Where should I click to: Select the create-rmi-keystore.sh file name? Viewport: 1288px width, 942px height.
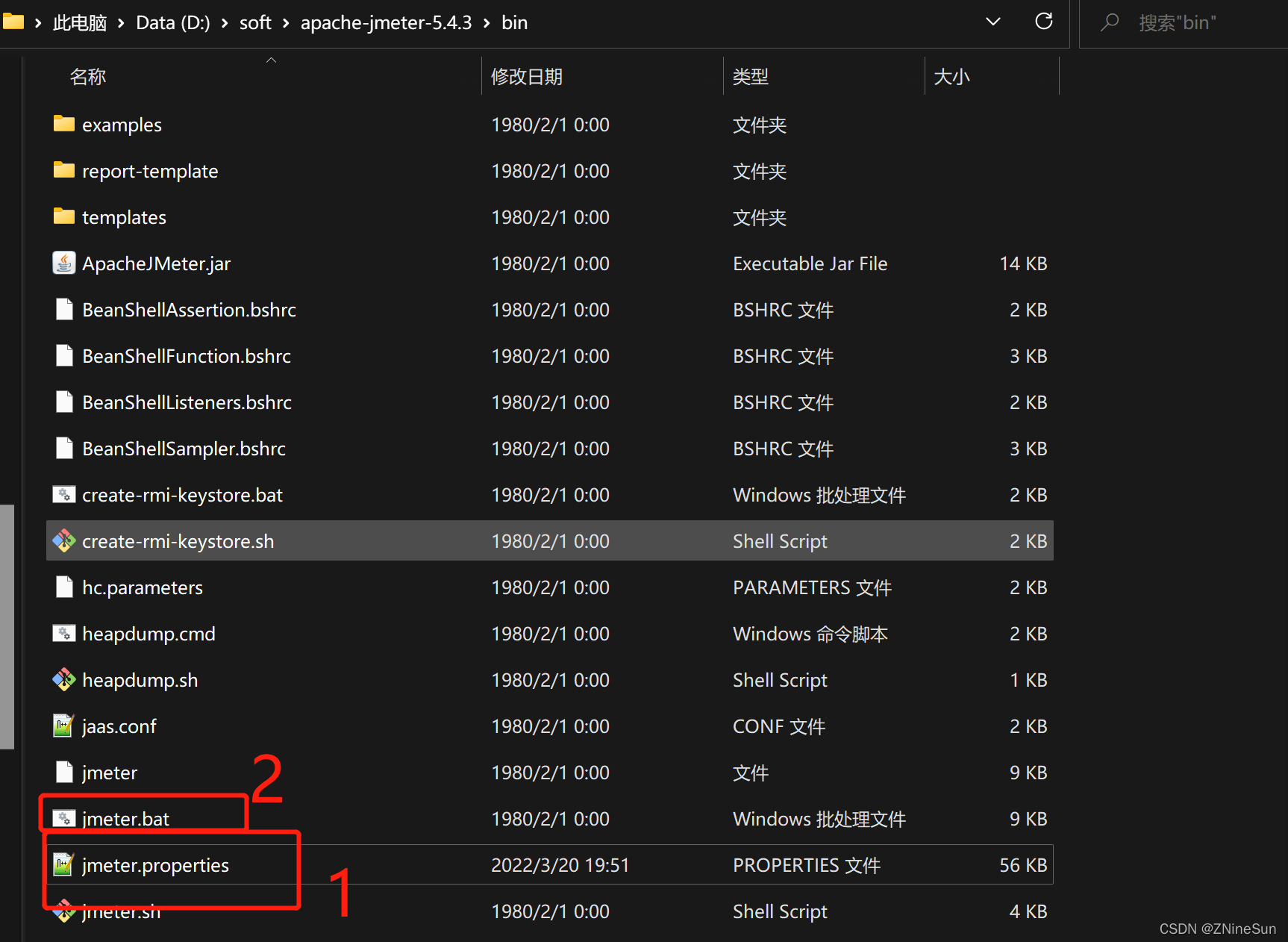(x=178, y=541)
